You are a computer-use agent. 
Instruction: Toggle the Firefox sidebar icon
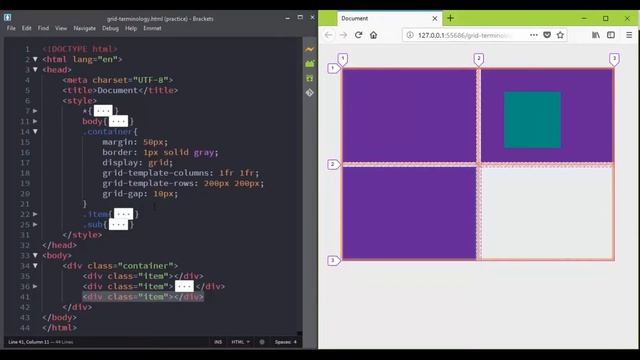(x=611, y=35)
